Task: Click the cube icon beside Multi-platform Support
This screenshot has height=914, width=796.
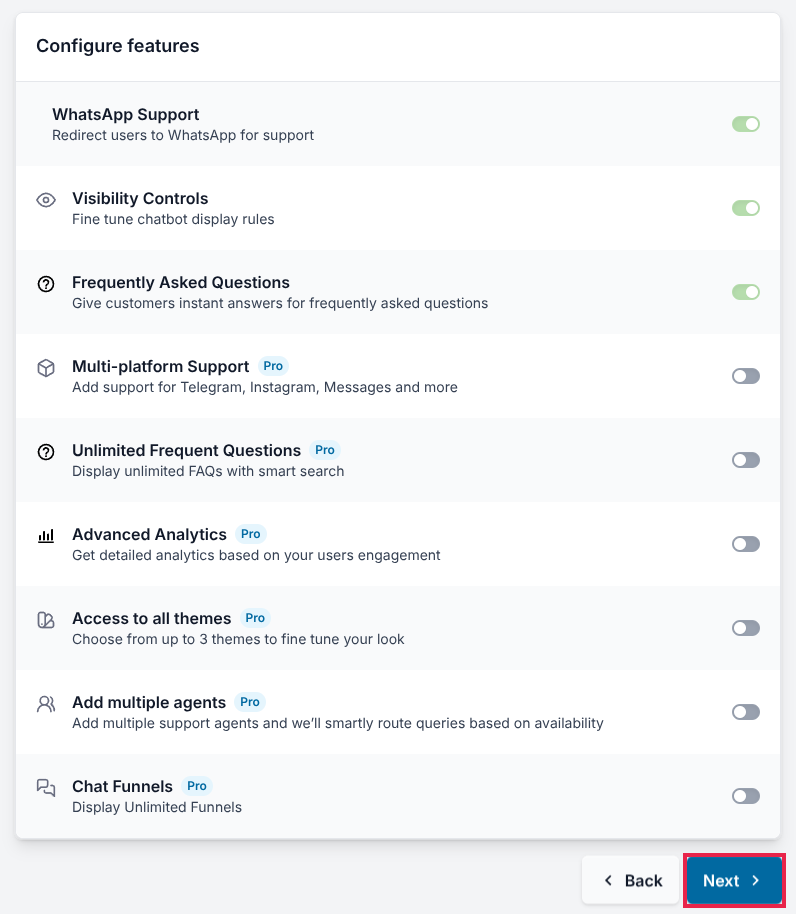Action: click(46, 368)
